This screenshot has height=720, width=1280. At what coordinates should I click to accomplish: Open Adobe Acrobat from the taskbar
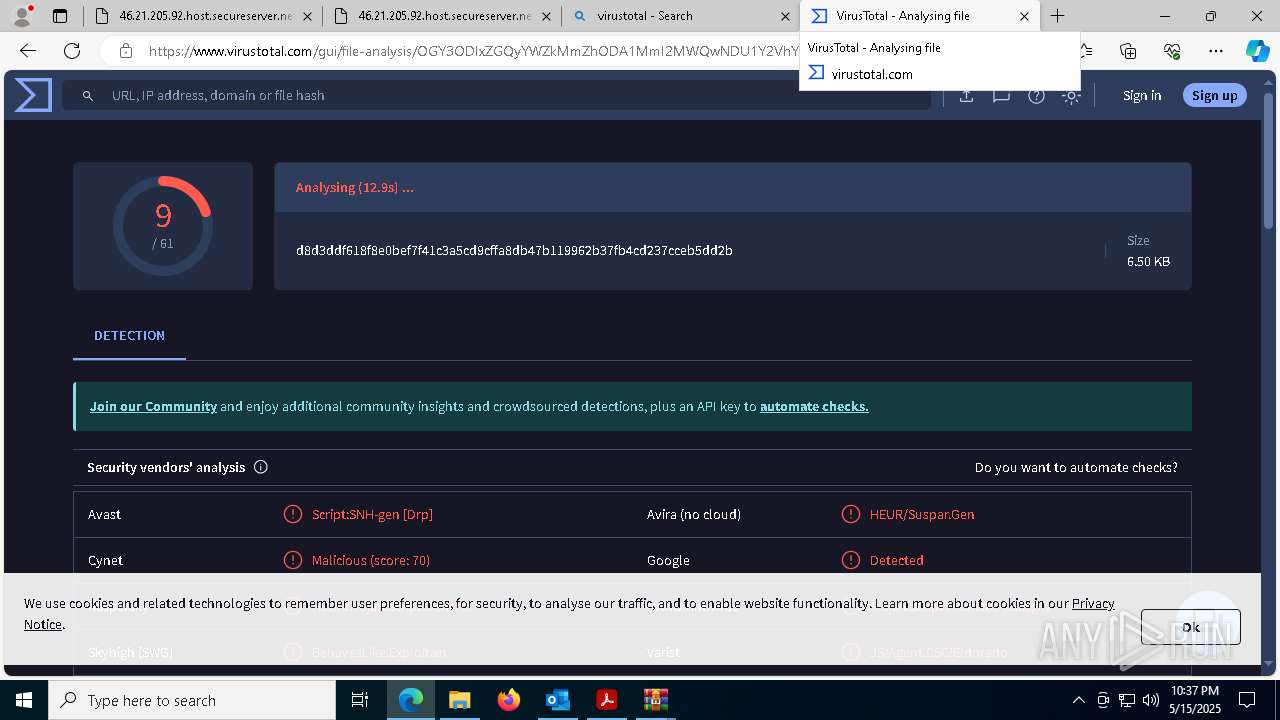click(606, 700)
